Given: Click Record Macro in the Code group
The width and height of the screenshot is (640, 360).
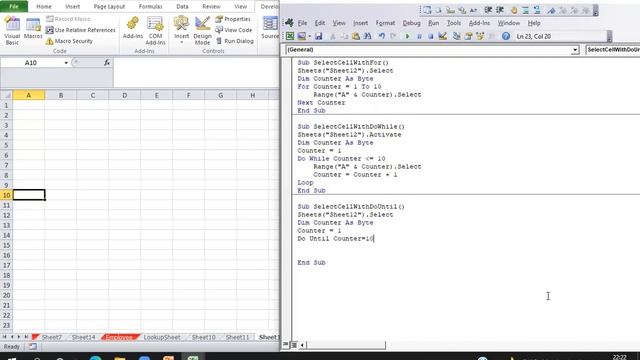Looking at the screenshot, I should point(68,19).
